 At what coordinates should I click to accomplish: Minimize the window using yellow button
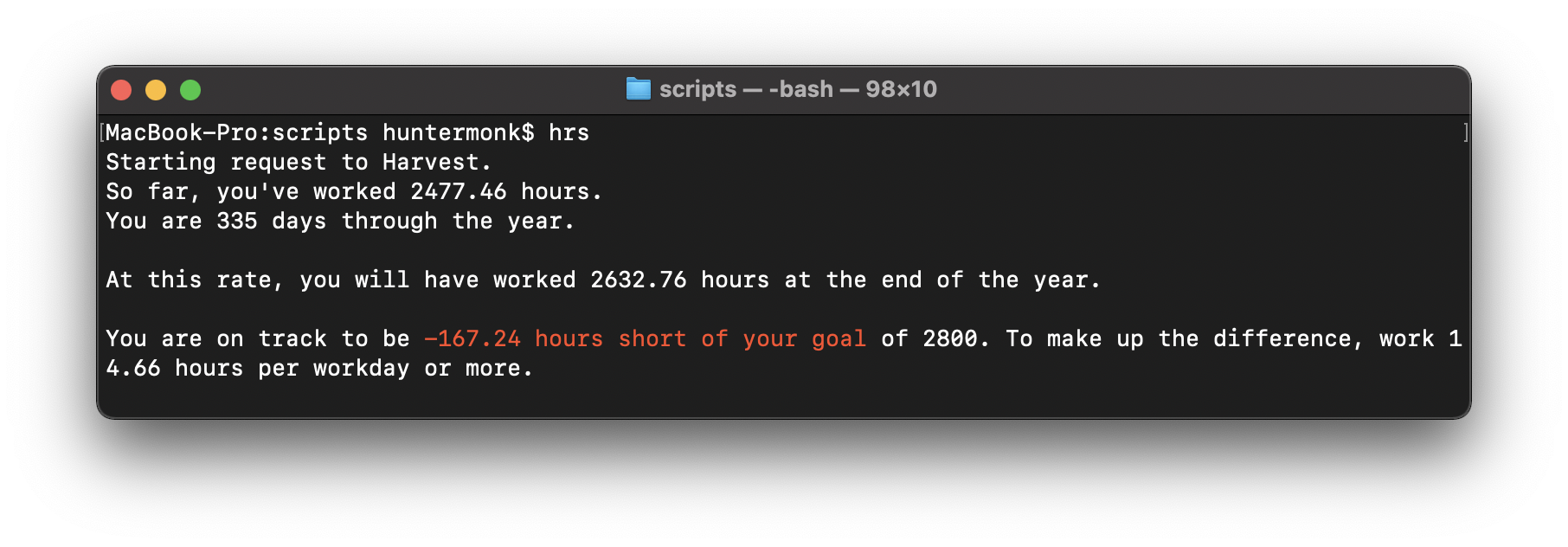pos(156,90)
